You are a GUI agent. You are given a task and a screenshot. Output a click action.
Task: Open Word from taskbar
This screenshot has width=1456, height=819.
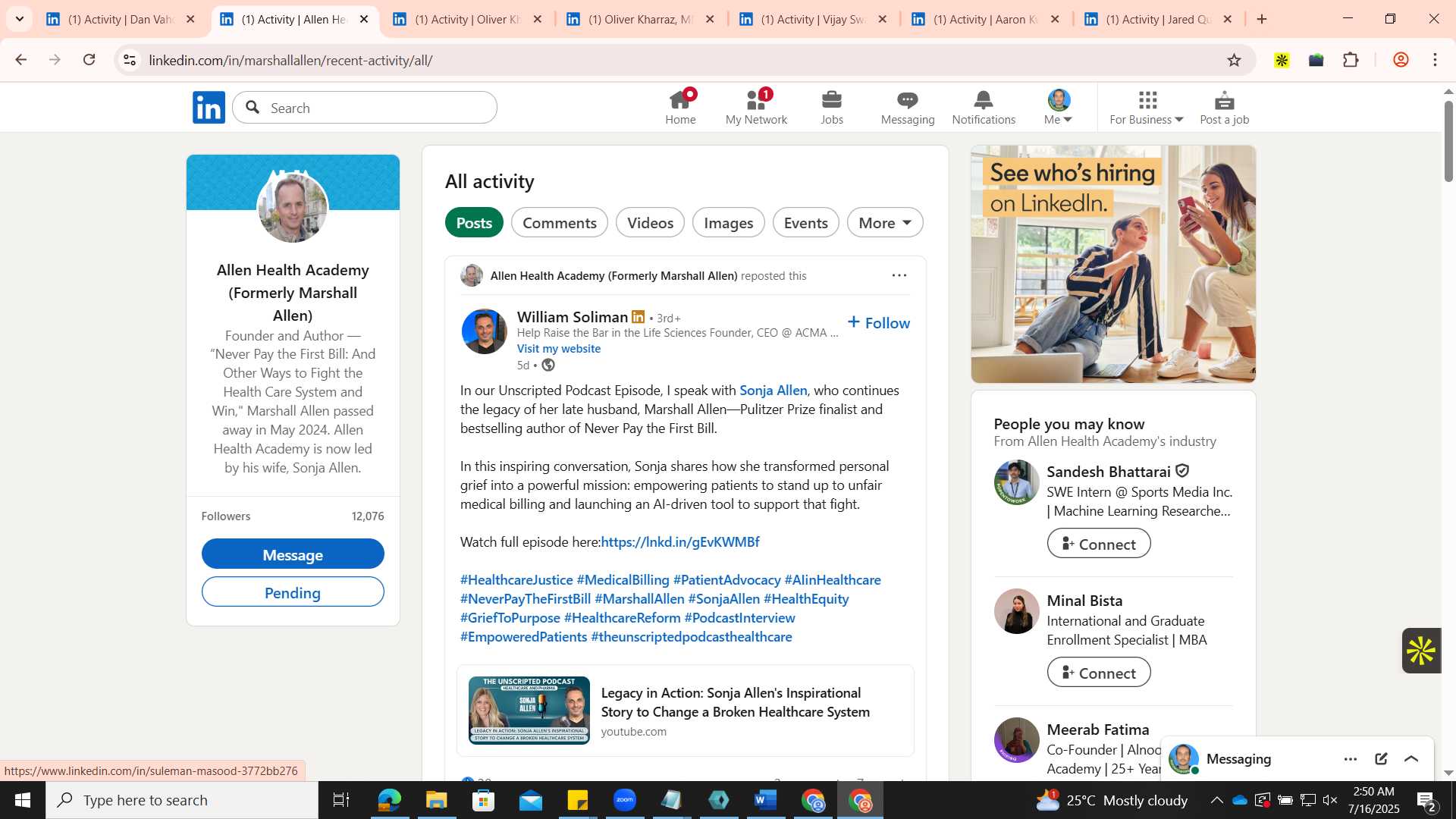click(765, 800)
